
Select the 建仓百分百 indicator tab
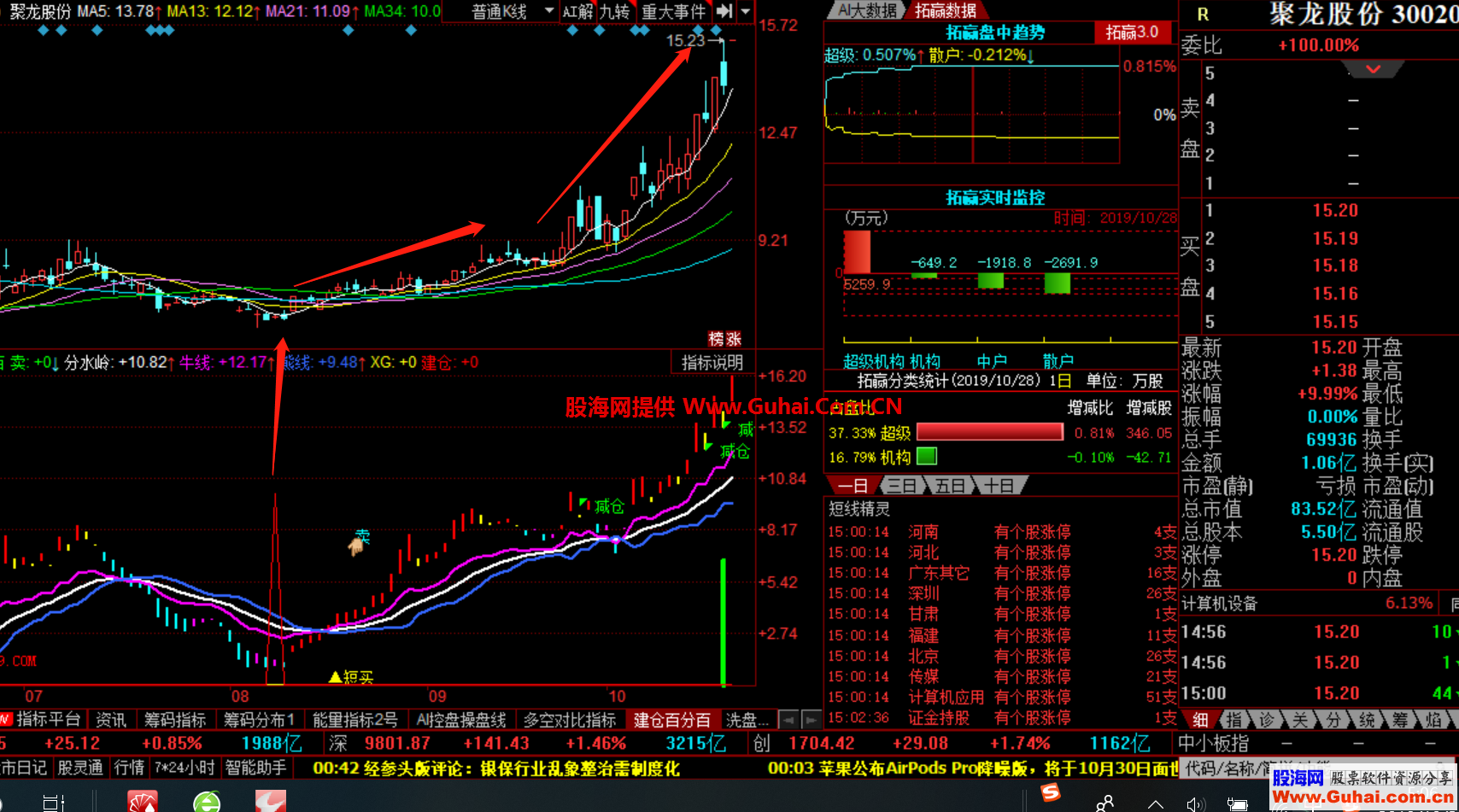tap(672, 720)
